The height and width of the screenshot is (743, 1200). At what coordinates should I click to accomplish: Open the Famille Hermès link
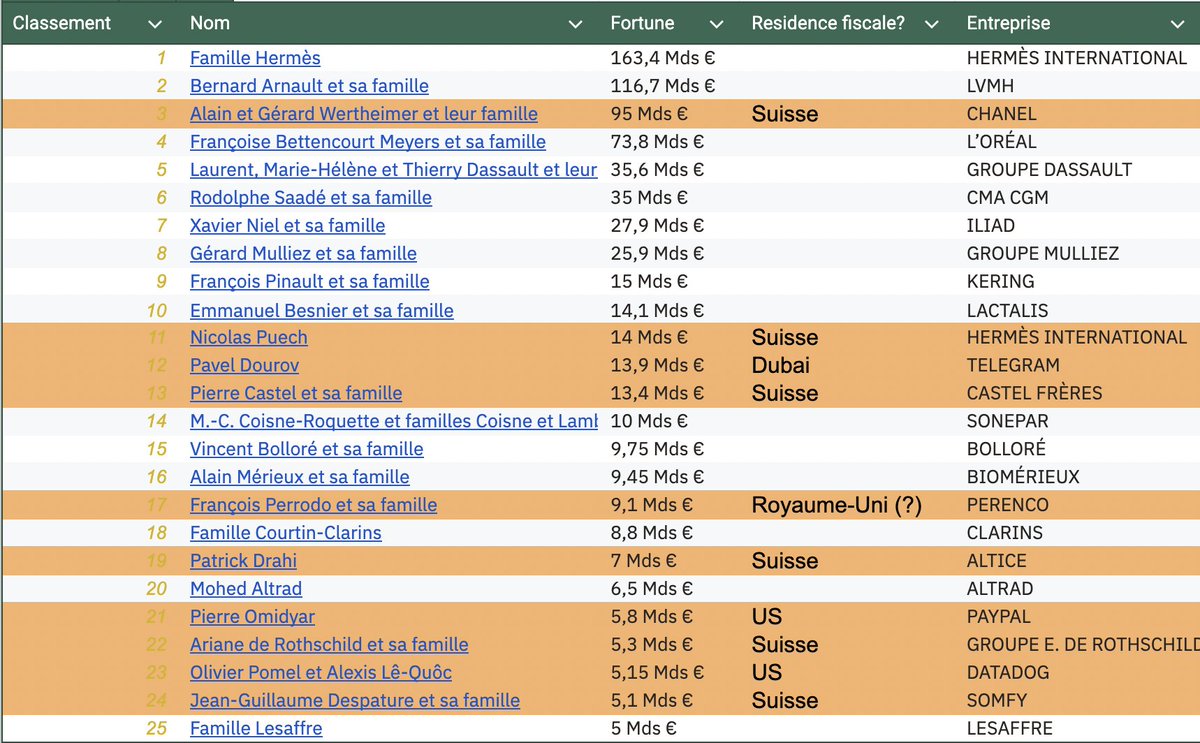click(255, 58)
